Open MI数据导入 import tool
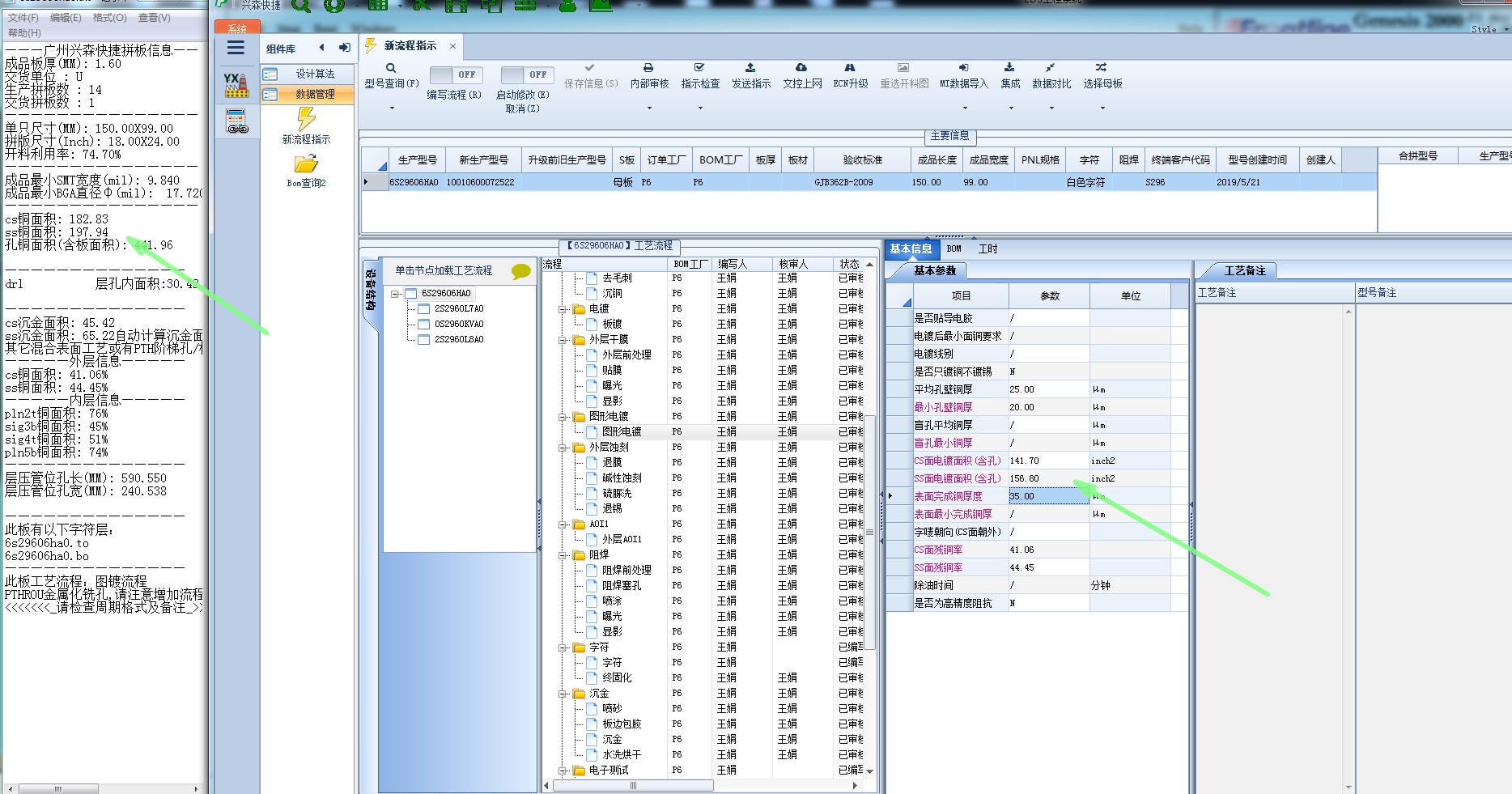The image size is (1512, 794). (963, 68)
